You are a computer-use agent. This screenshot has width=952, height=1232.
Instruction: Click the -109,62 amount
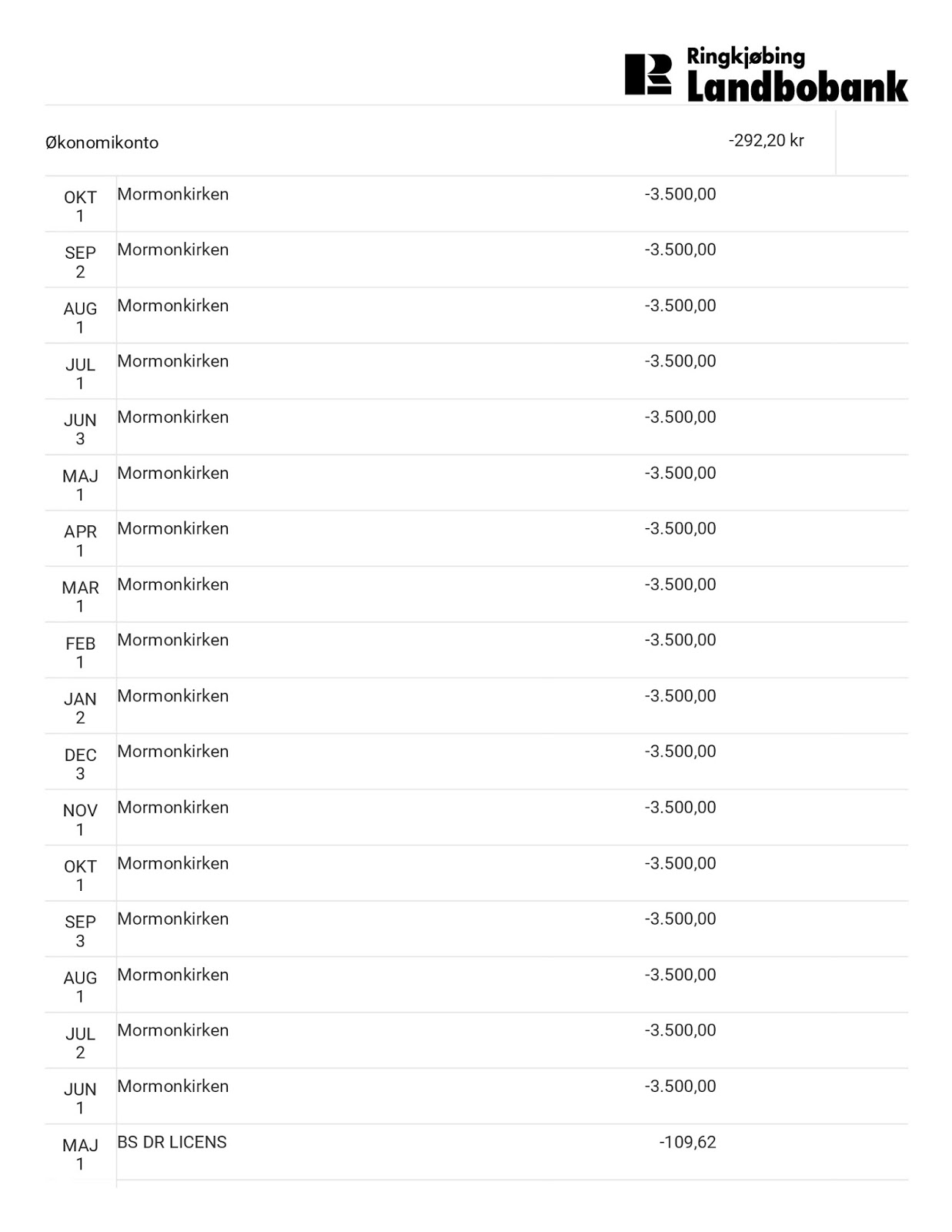coord(687,1142)
